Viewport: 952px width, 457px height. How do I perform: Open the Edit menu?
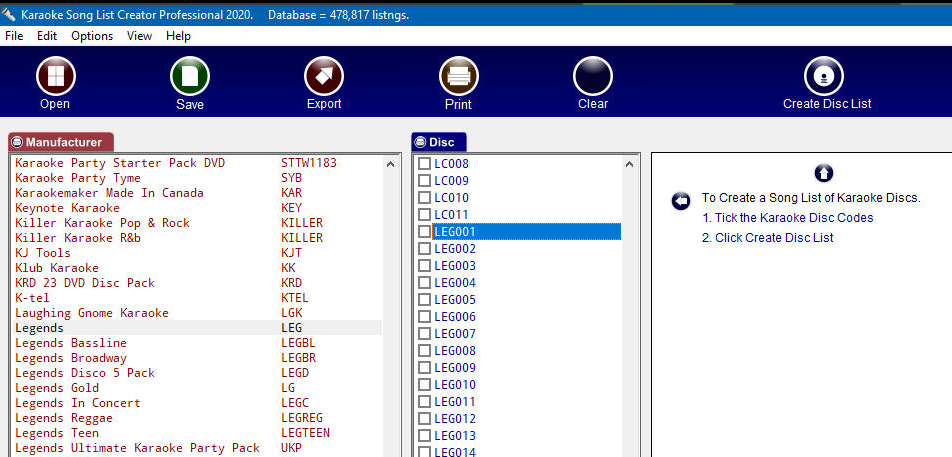click(47, 36)
